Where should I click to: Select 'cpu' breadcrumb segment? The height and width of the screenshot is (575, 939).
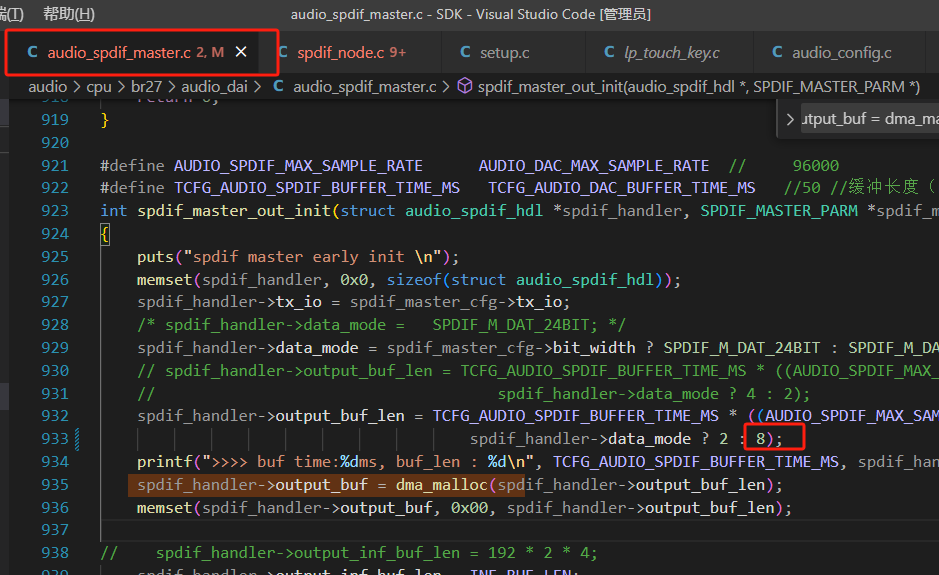tap(99, 87)
